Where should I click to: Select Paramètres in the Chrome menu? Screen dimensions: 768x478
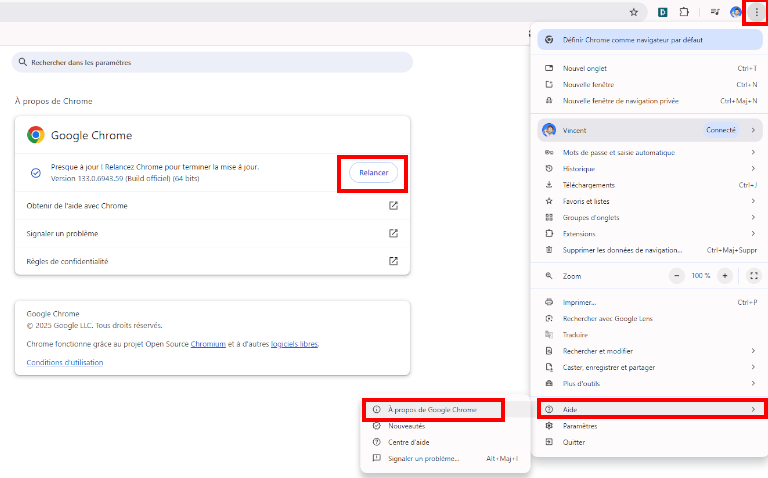pos(581,426)
